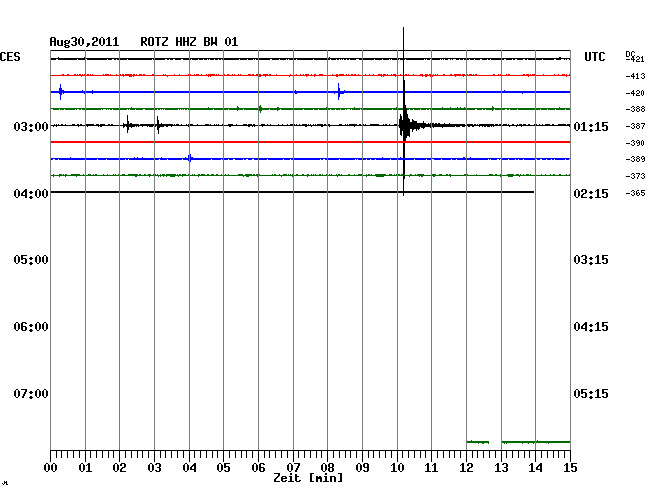Click the date label Aug30,2011
Viewport: 650px width, 494px height.
(x=84, y=42)
